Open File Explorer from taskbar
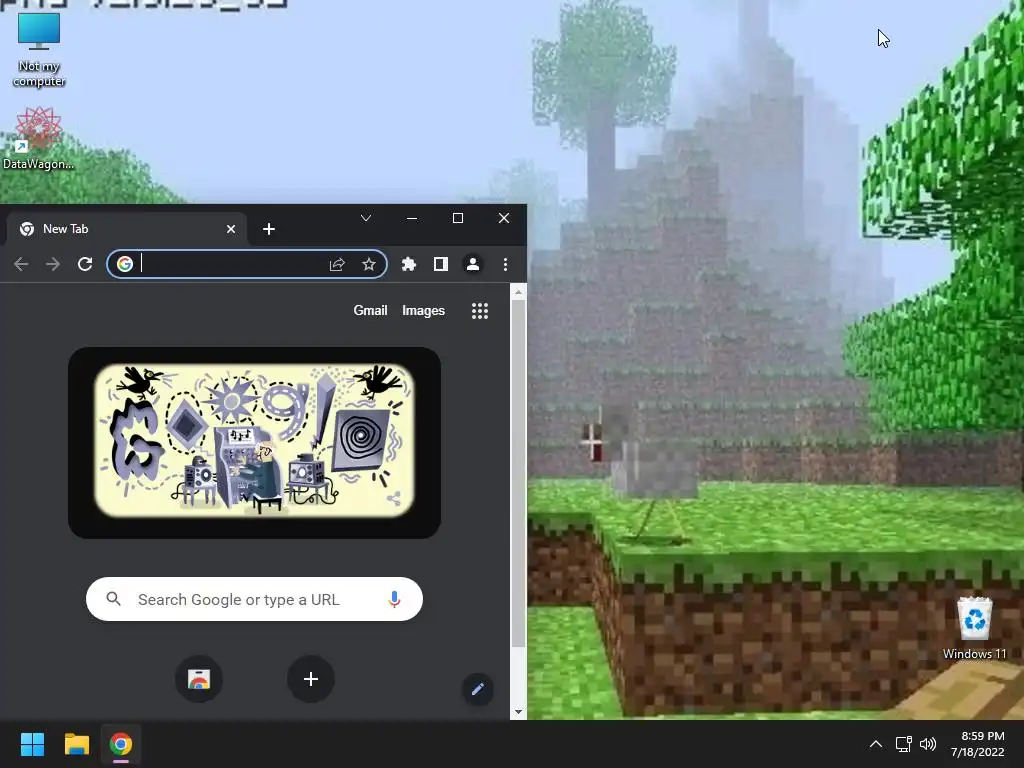1024x768 pixels. [x=76, y=744]
